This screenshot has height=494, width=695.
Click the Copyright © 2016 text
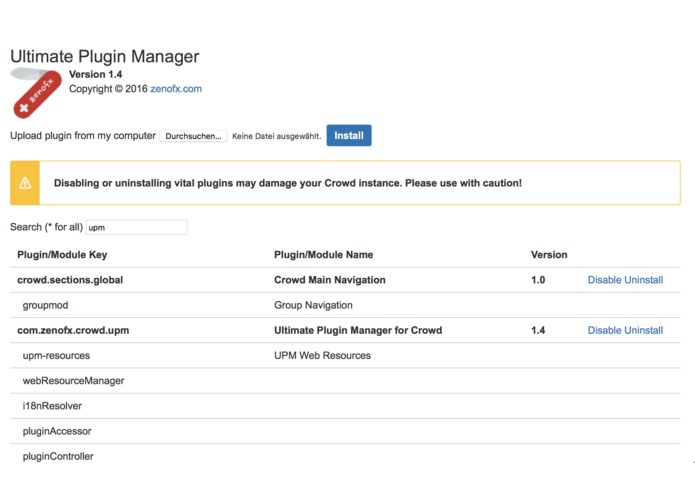108,89
